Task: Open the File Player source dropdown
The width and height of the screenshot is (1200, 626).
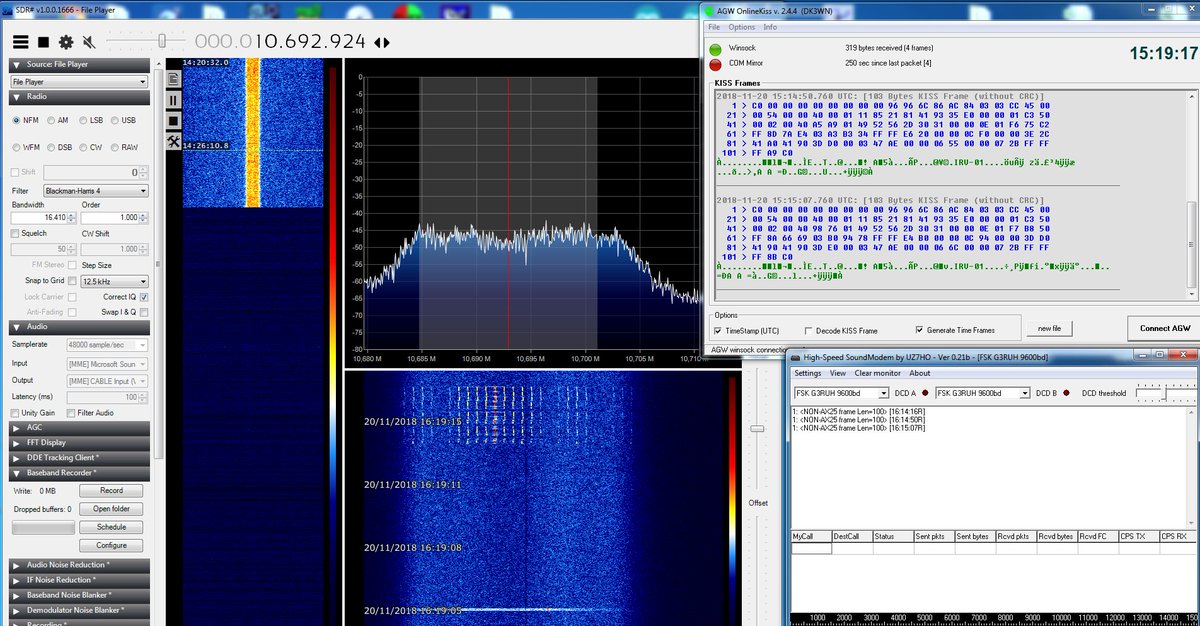Action: click(x=79, y=81)
